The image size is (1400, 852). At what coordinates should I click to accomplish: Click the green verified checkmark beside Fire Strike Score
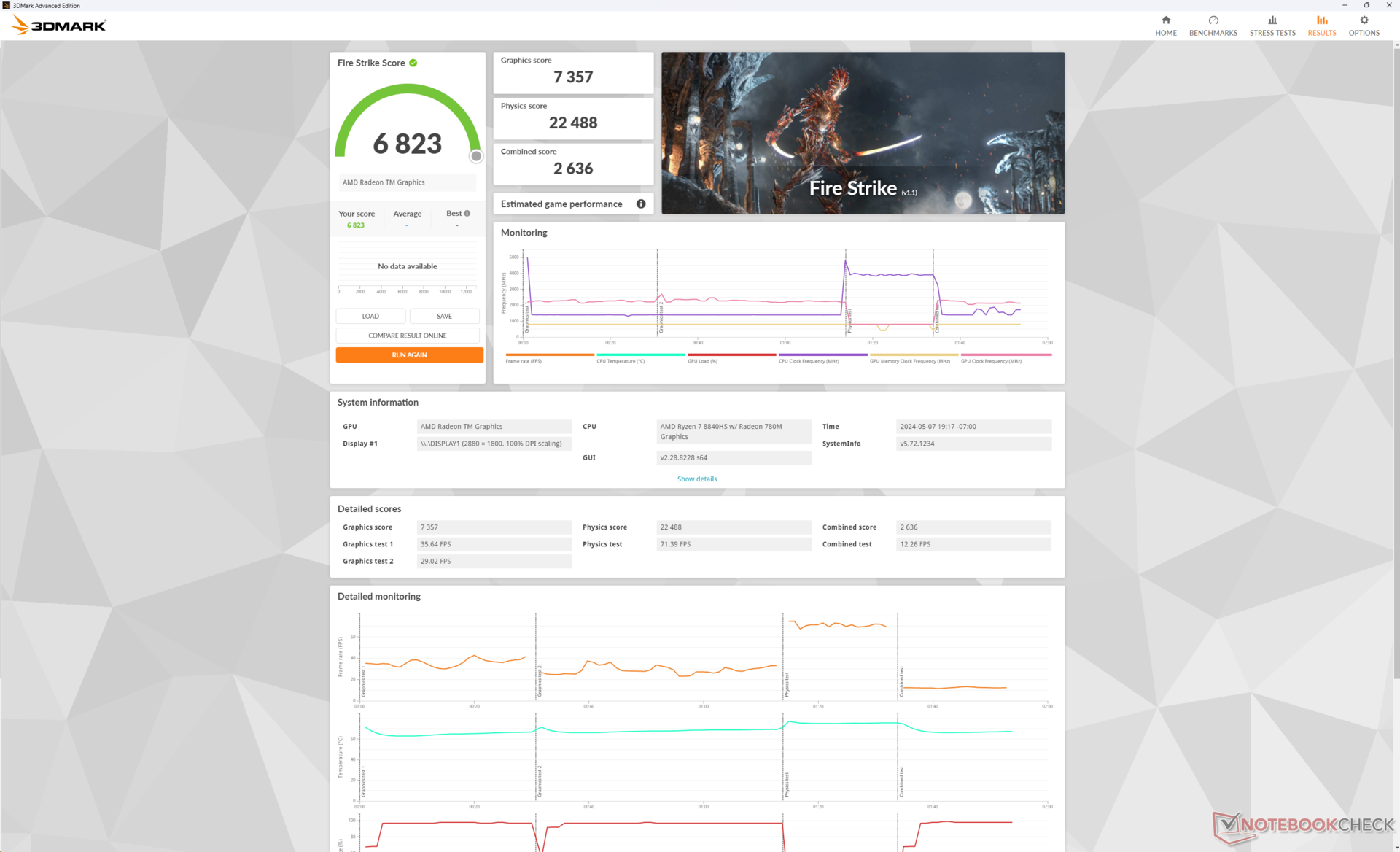(413, 63)
